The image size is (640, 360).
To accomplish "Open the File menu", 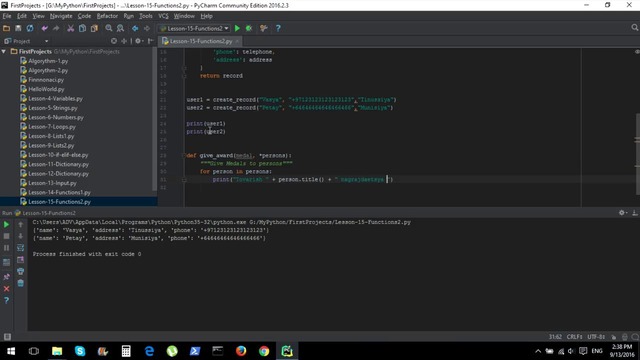I will coord(7,16).
